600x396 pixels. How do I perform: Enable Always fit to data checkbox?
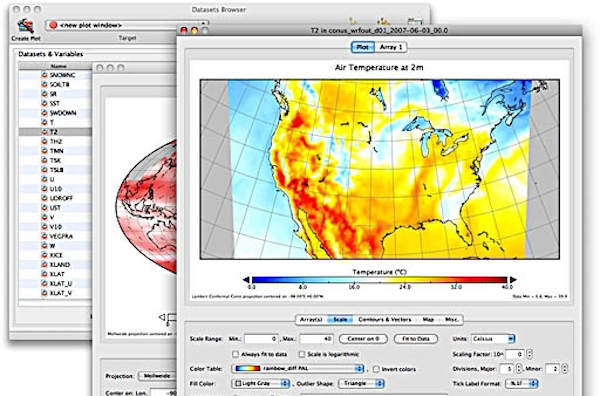(x=236, y=354)
